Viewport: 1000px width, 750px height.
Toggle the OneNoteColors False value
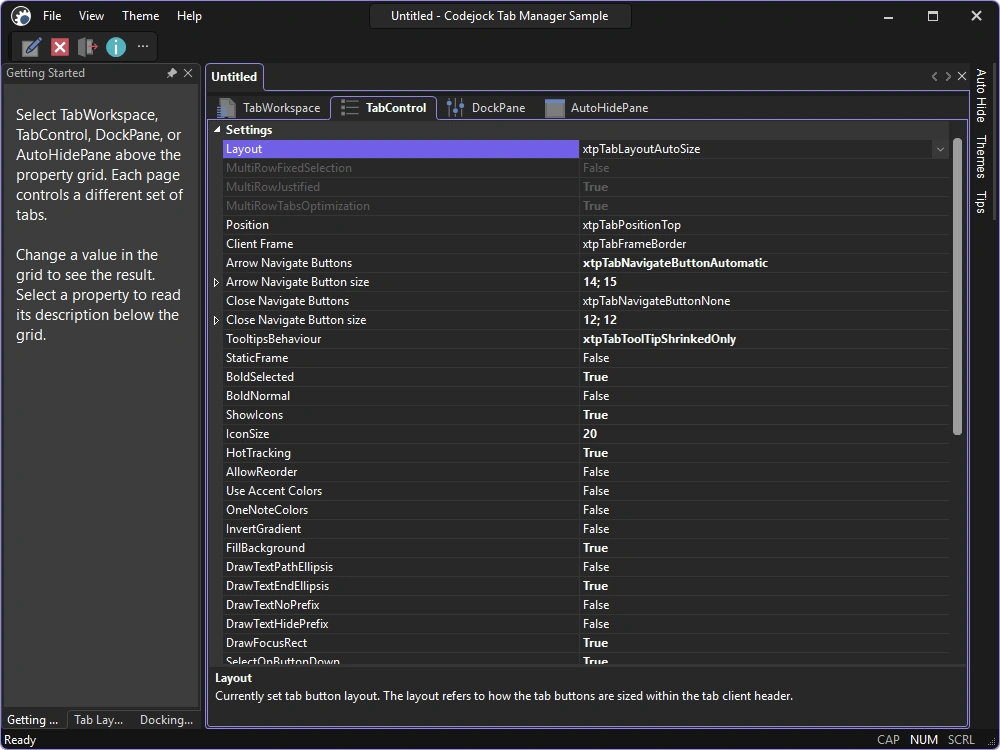click(596, 510)
